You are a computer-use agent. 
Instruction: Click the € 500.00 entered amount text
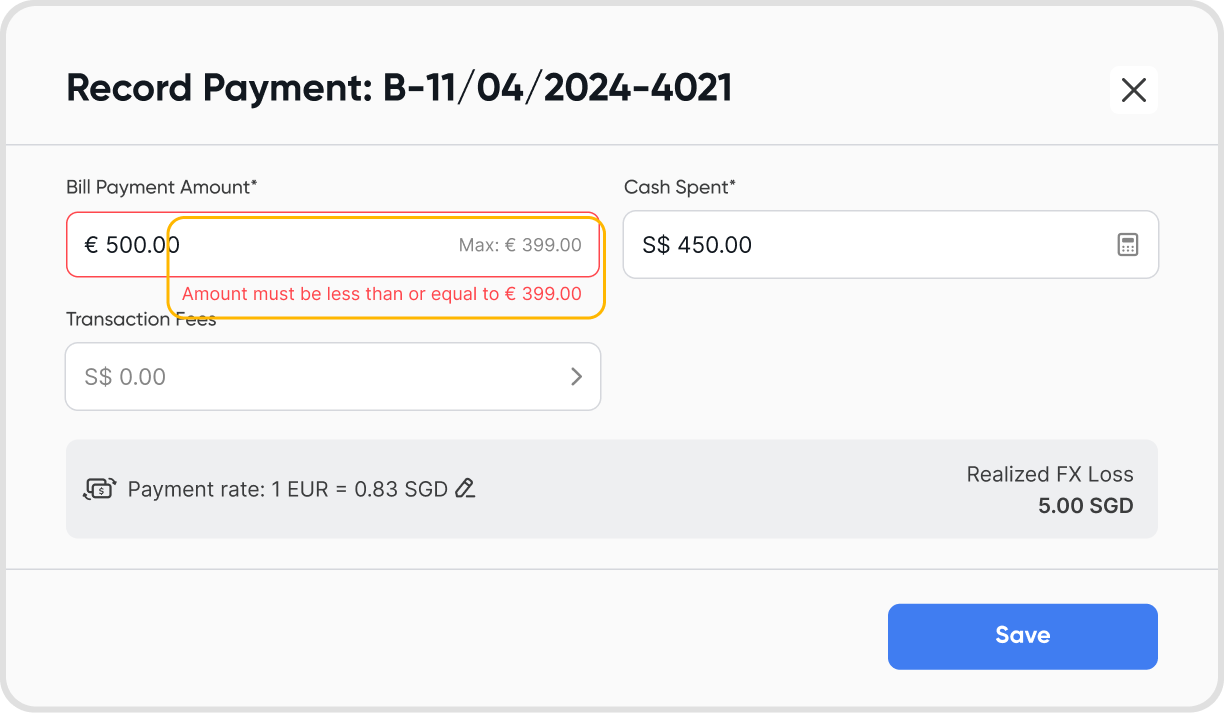pos(132,245)
